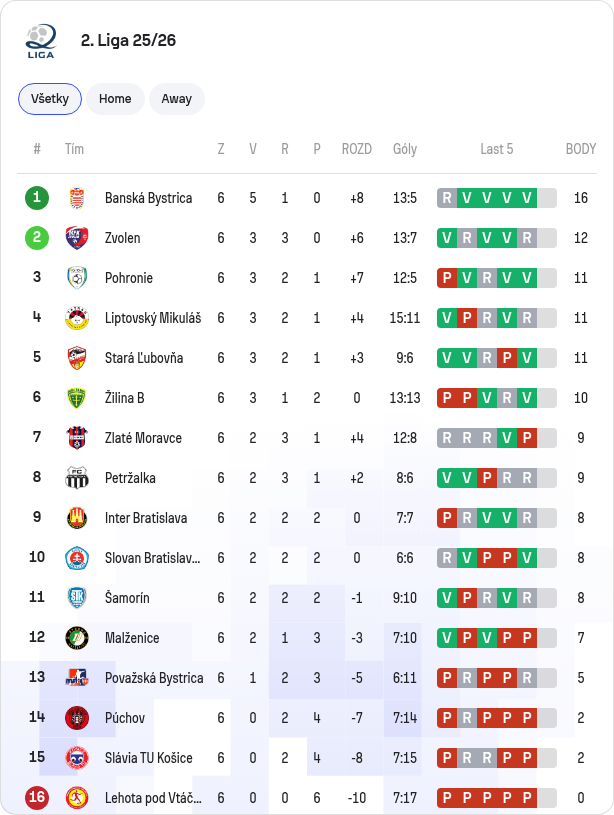Select the Všetky filter tab
This screenshot has height=815, width=614.
tap(50, 99)
